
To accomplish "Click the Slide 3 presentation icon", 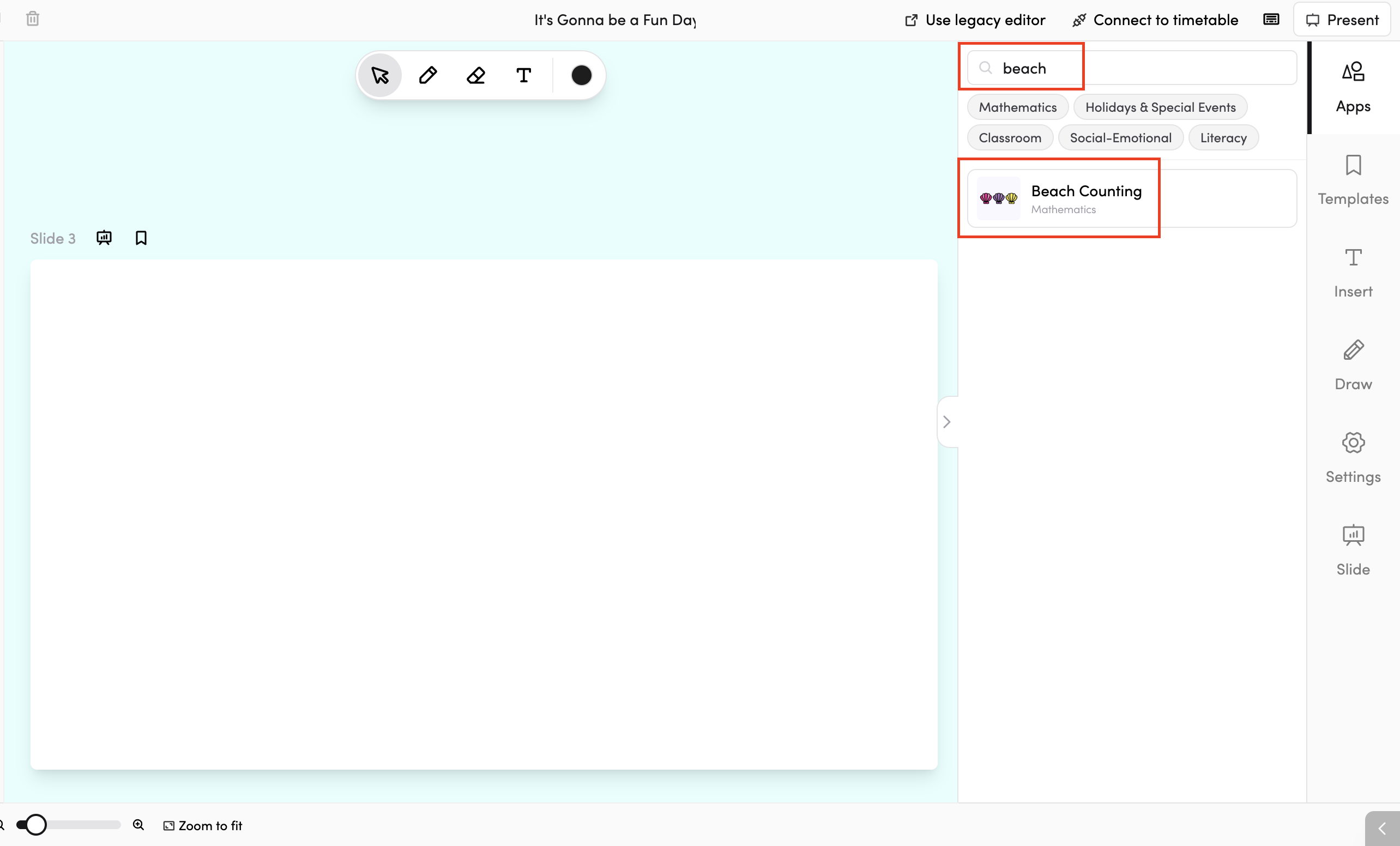I will coord(104,238).
